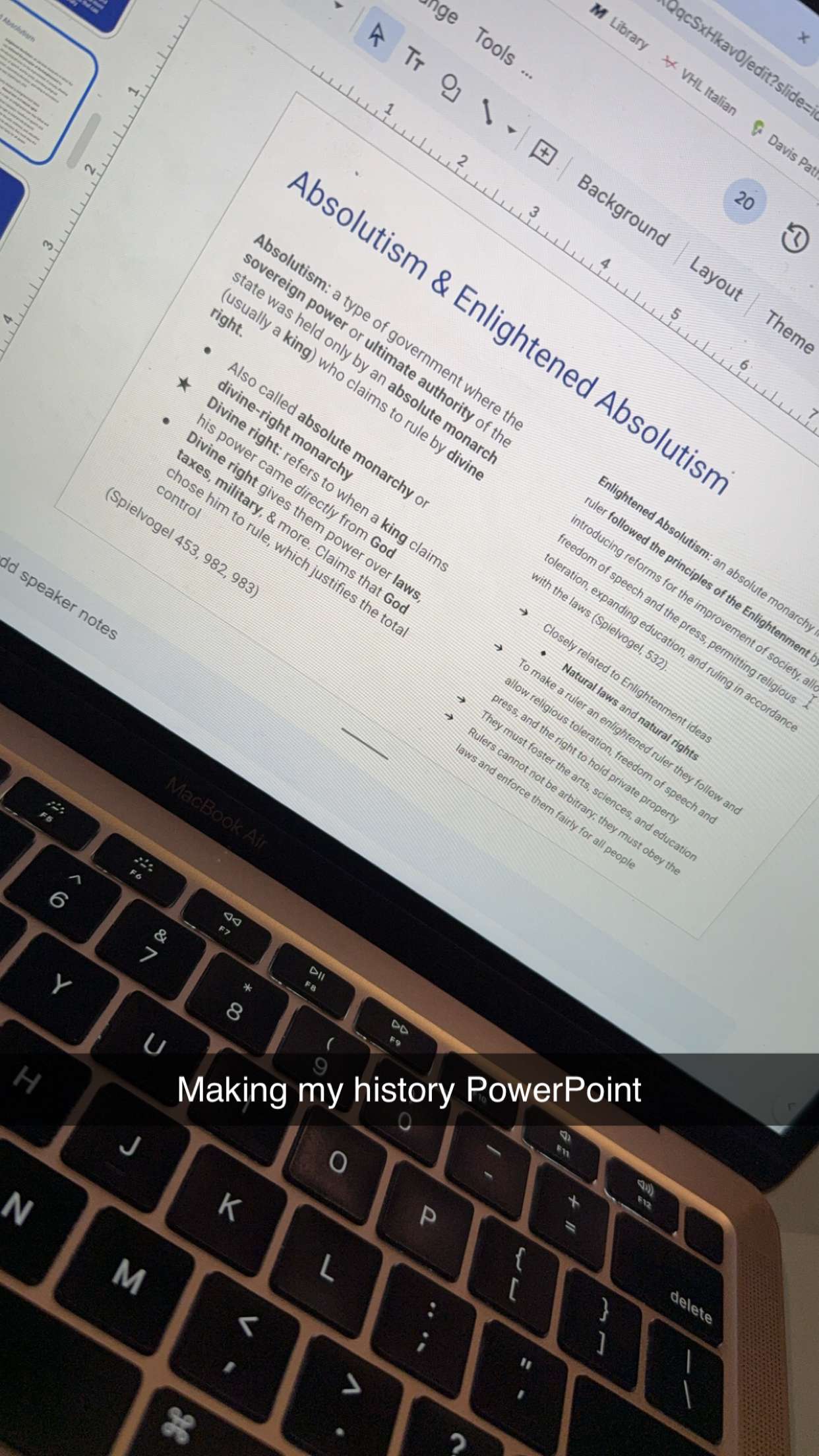Click the Theme button
This screenshot has width=819, height=1456.
(789, 332)
